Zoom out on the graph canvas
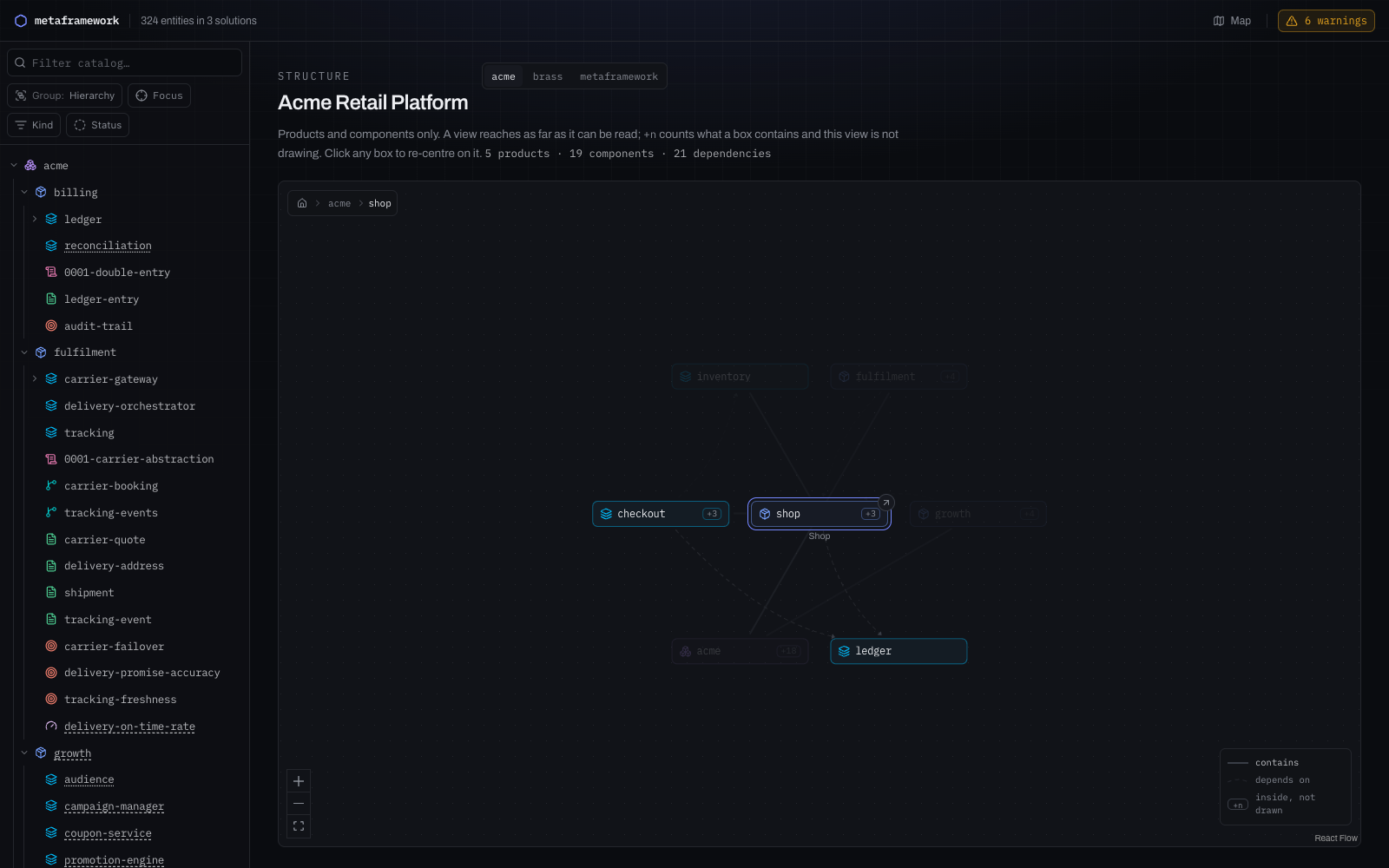 (299, 804)
